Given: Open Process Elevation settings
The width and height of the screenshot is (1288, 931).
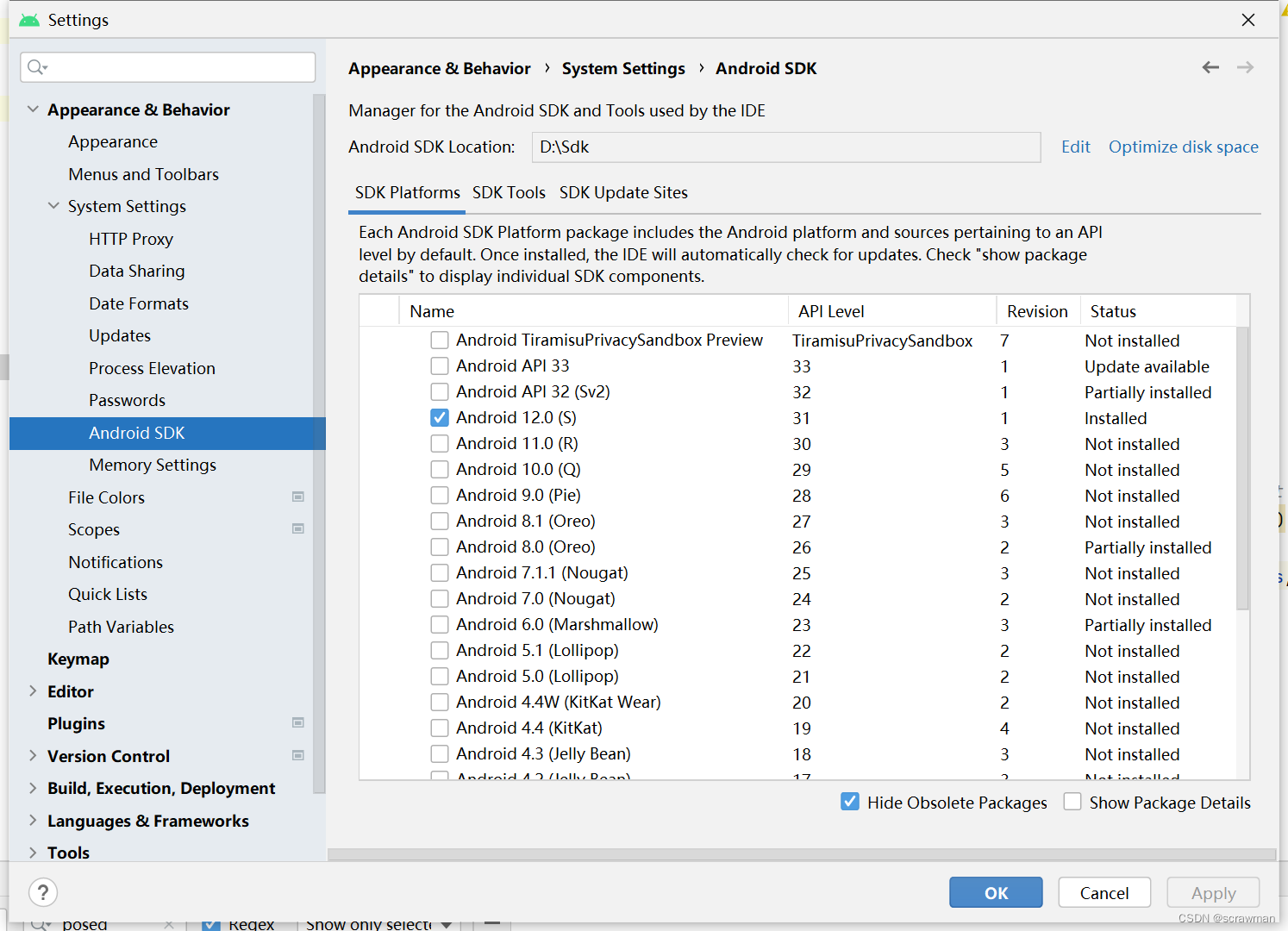Looking at the screenshot, I should [152, 368].
